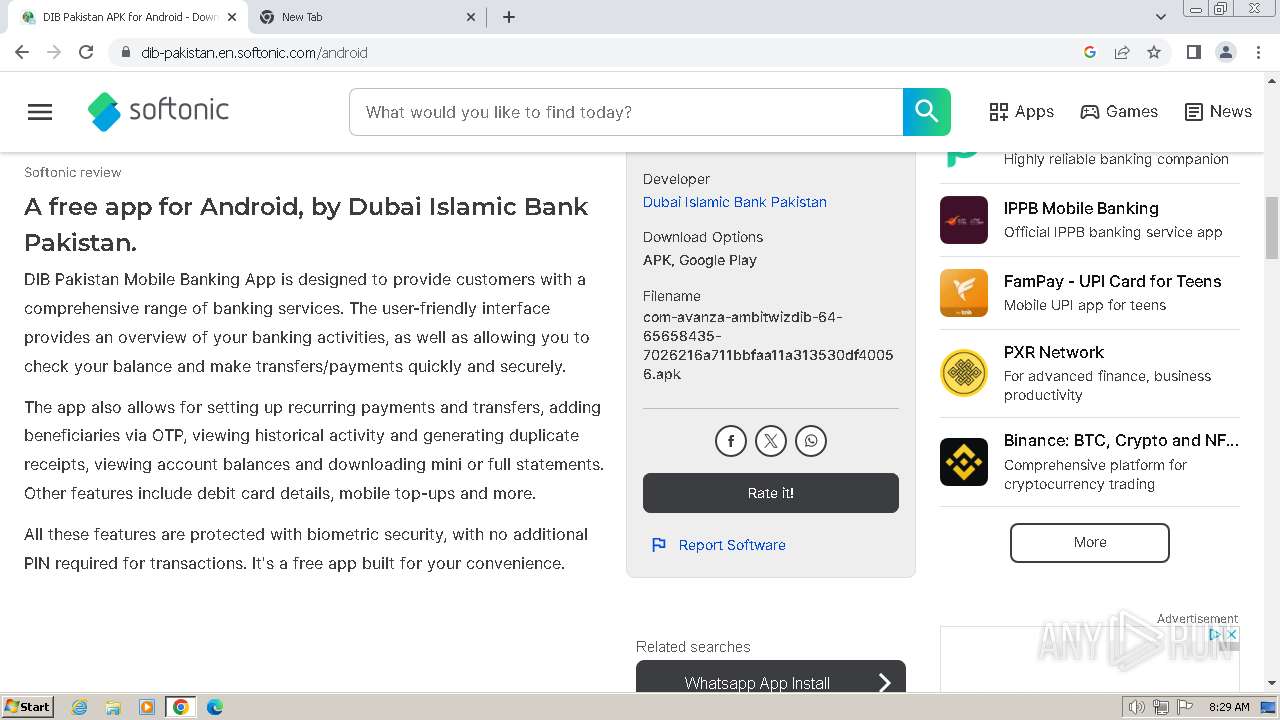Screen dimensions: 1280x720
Task: Click the Report Software link
Action: click(x=732, y=545)
